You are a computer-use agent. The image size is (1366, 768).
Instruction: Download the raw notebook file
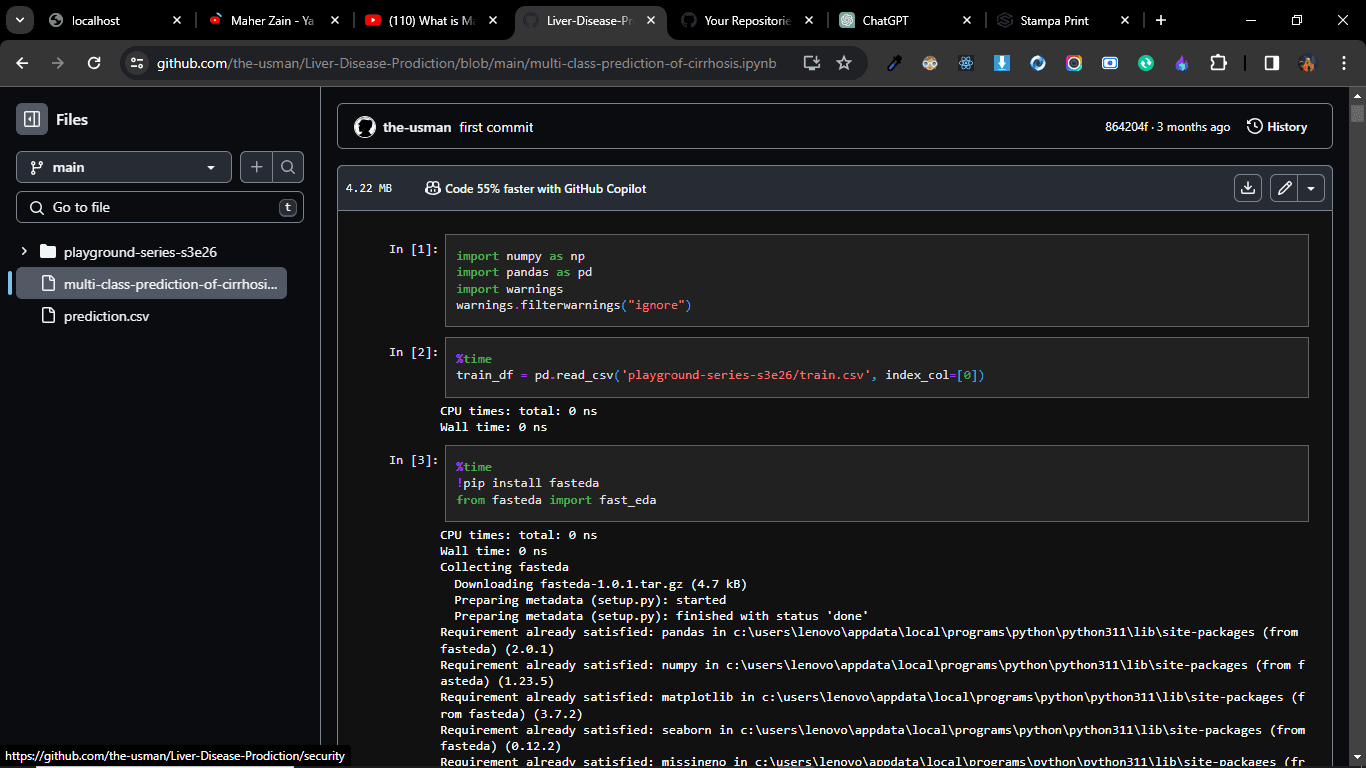tap(1247, 188)
